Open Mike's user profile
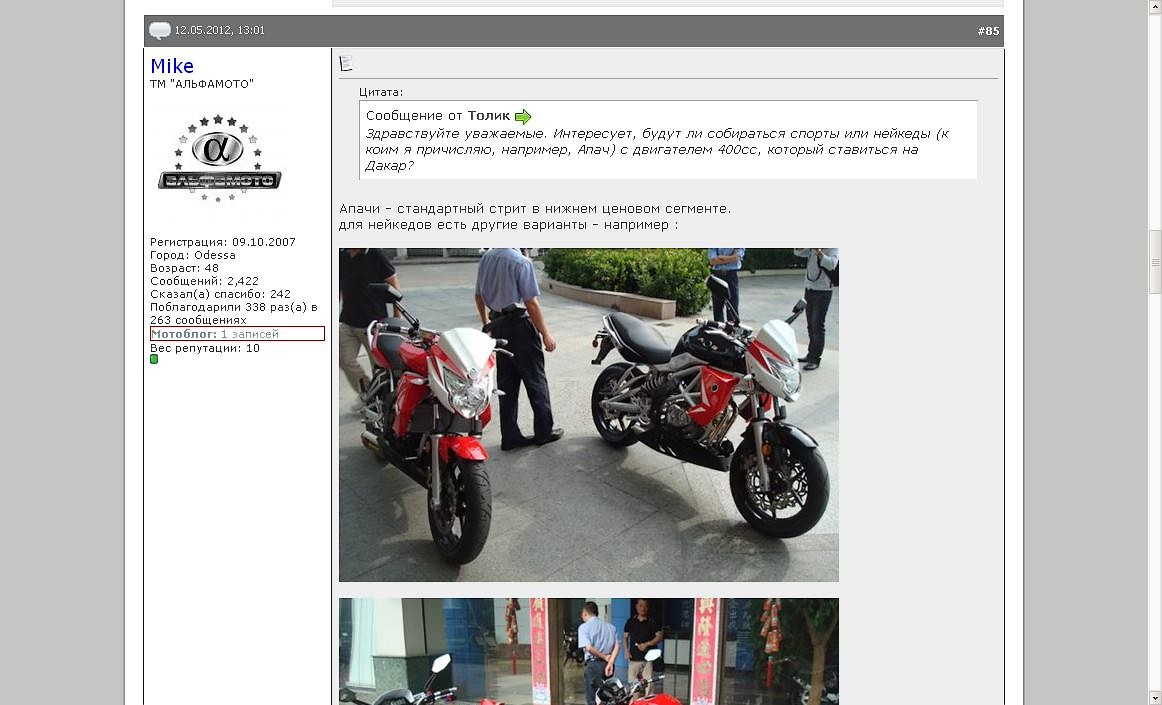 pyautogui.click(x=172, y=66)
